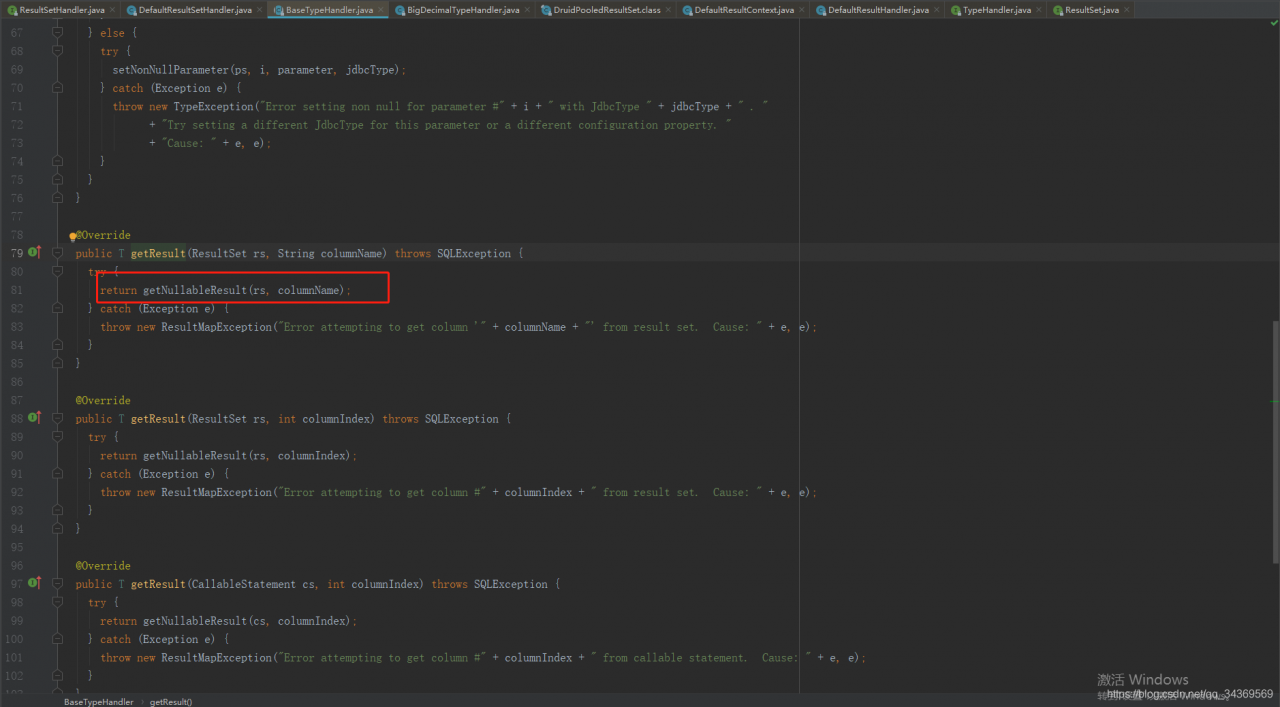The height and width of the screenshot is (707, 1280).
Task: Open the yellow lightbulb intention beside @Override line 78
Action: click(x=73, y=236)
